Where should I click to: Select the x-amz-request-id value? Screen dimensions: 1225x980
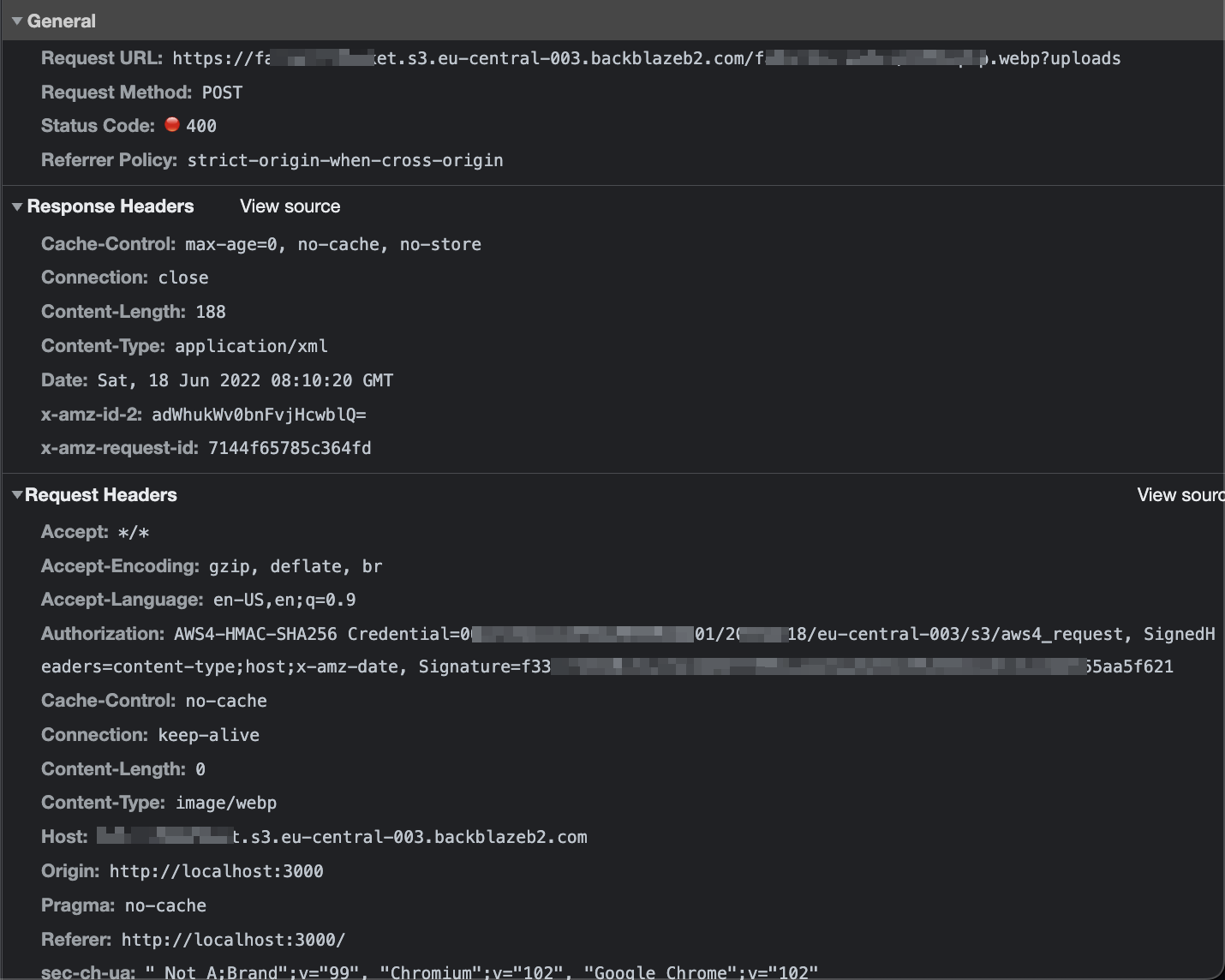pos(290,448)
